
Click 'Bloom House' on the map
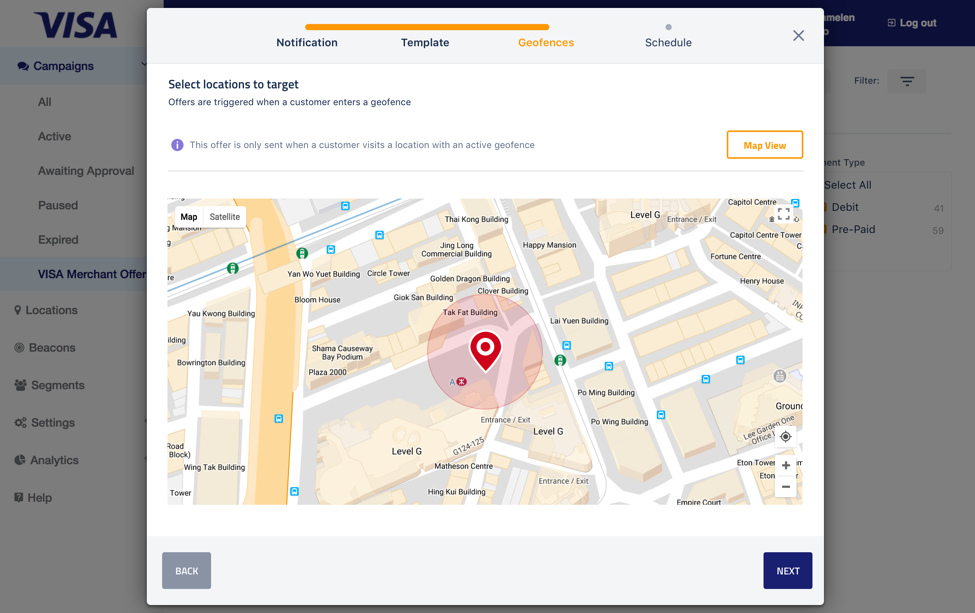point(317,300)
